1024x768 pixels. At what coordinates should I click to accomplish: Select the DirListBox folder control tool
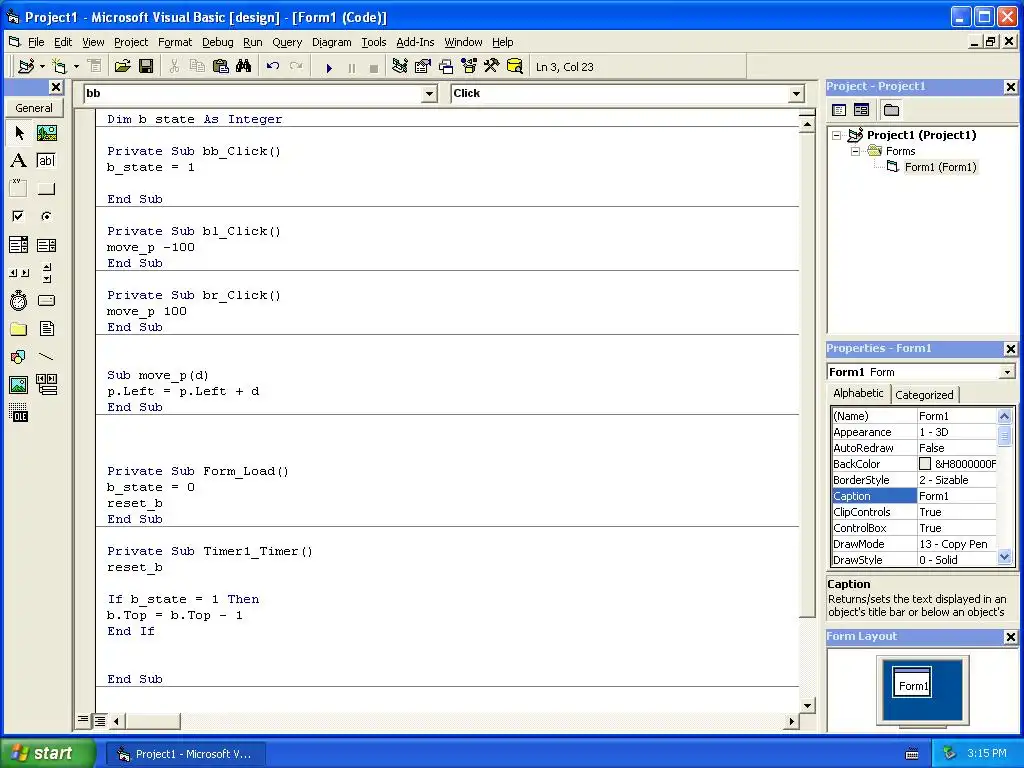[x=18, y=328]
